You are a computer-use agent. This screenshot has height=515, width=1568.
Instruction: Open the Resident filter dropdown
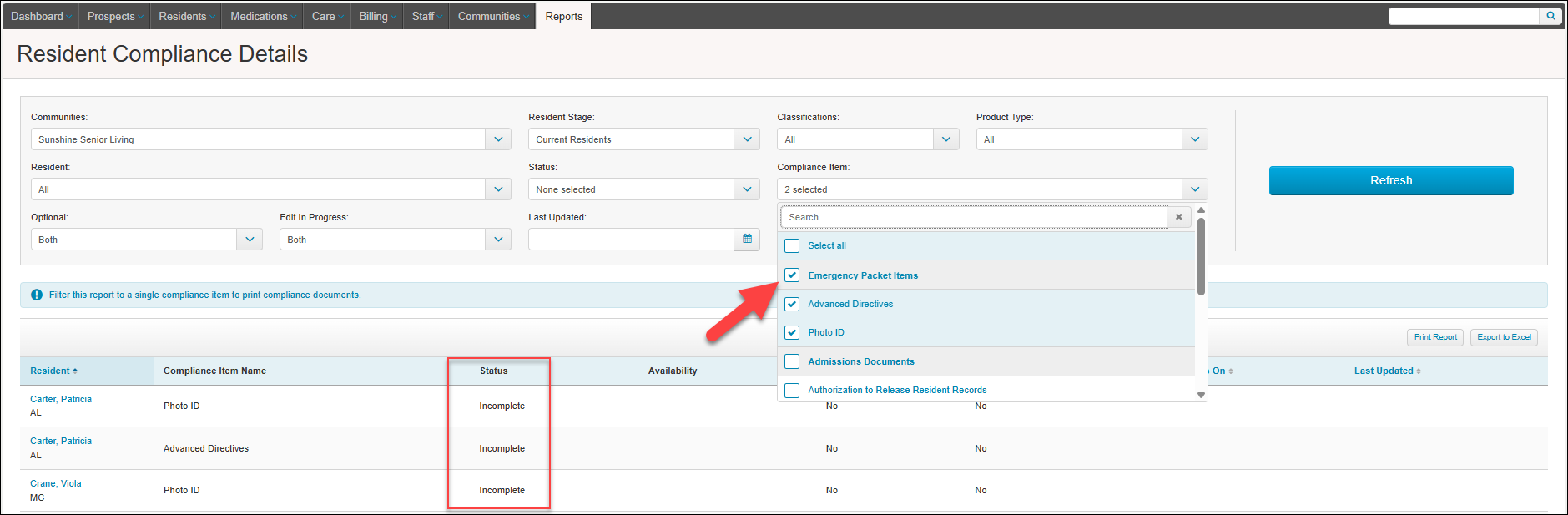click(271, 189)
